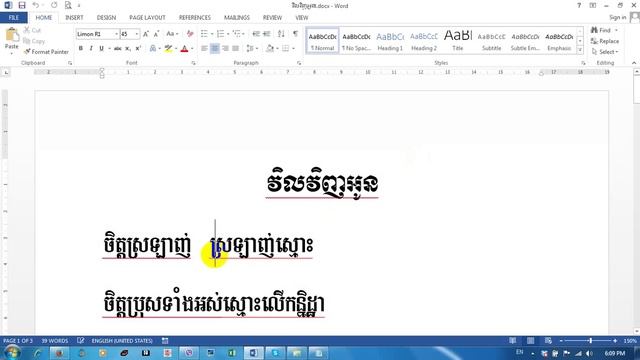This screenshot has height=360, width=640.
Task: Toggle Show/Hide paragraph marks
Action: click(x=296, y=34)
